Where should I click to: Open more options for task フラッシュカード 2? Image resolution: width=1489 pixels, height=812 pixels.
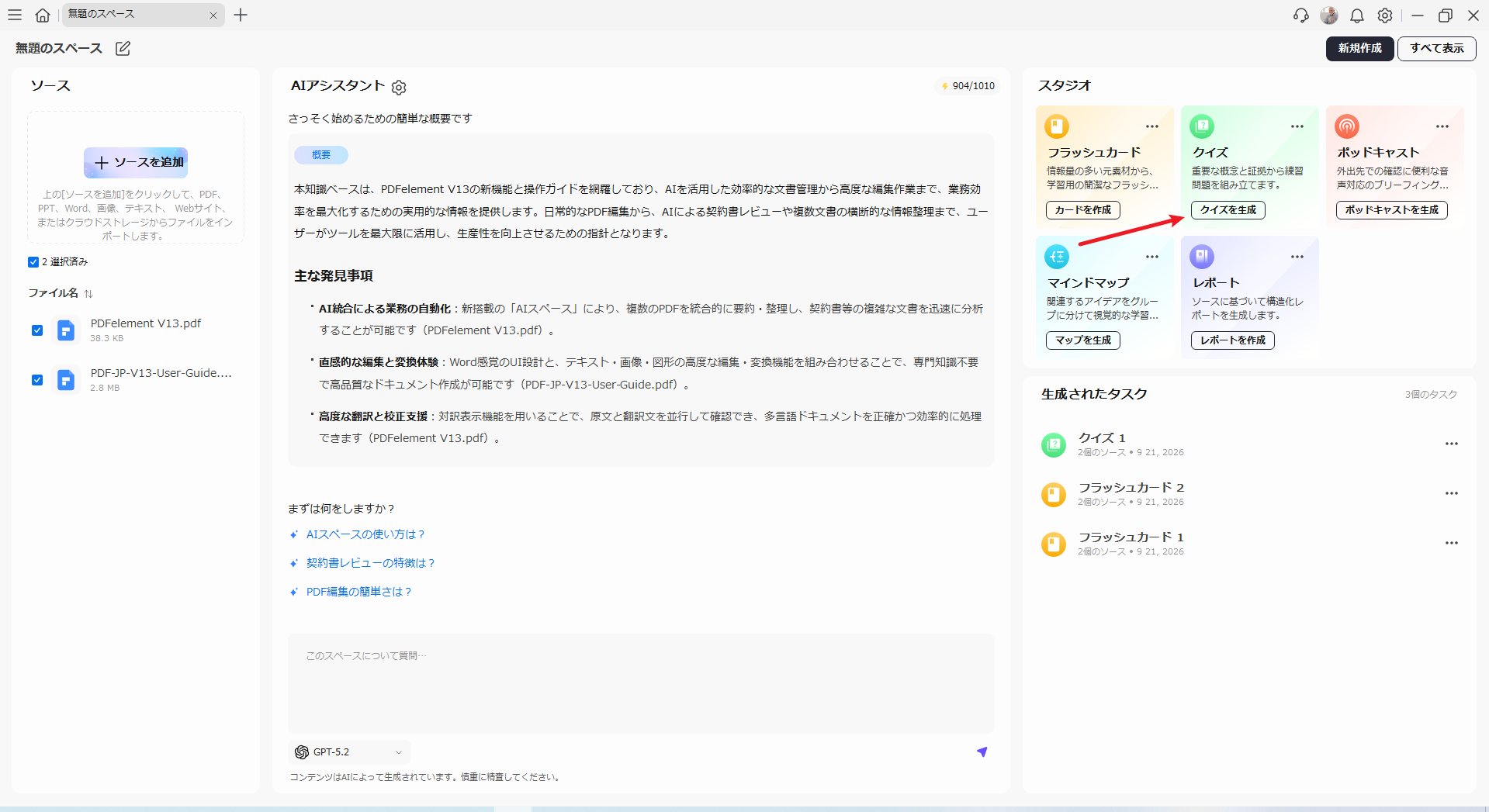1452,493
